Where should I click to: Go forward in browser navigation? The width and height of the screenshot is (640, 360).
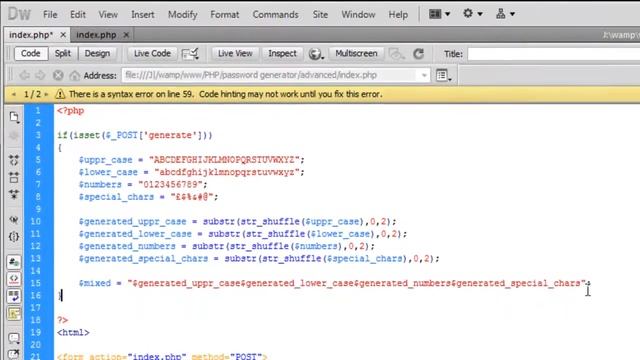40,76
